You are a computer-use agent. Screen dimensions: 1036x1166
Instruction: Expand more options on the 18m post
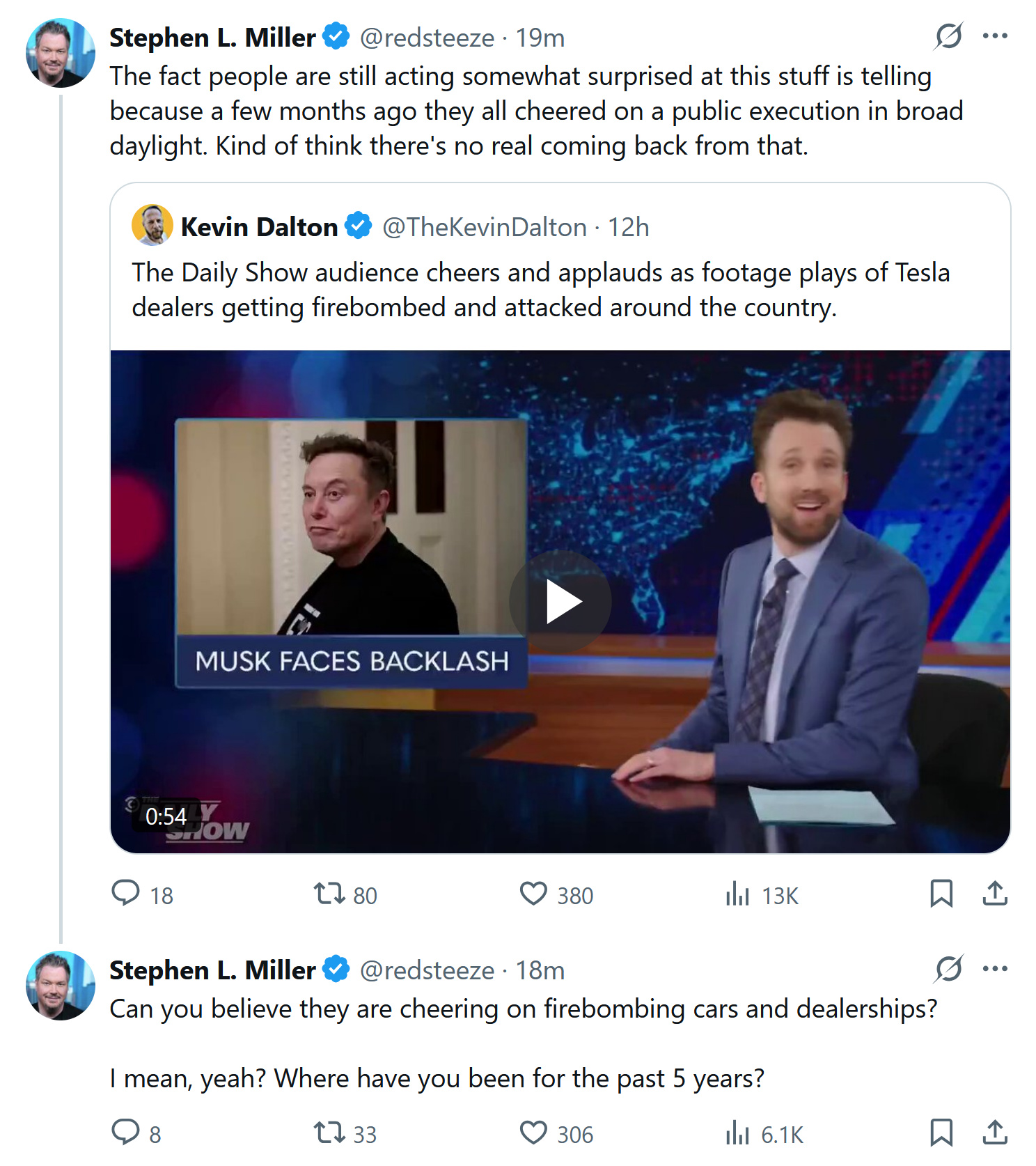pos(995,969)
